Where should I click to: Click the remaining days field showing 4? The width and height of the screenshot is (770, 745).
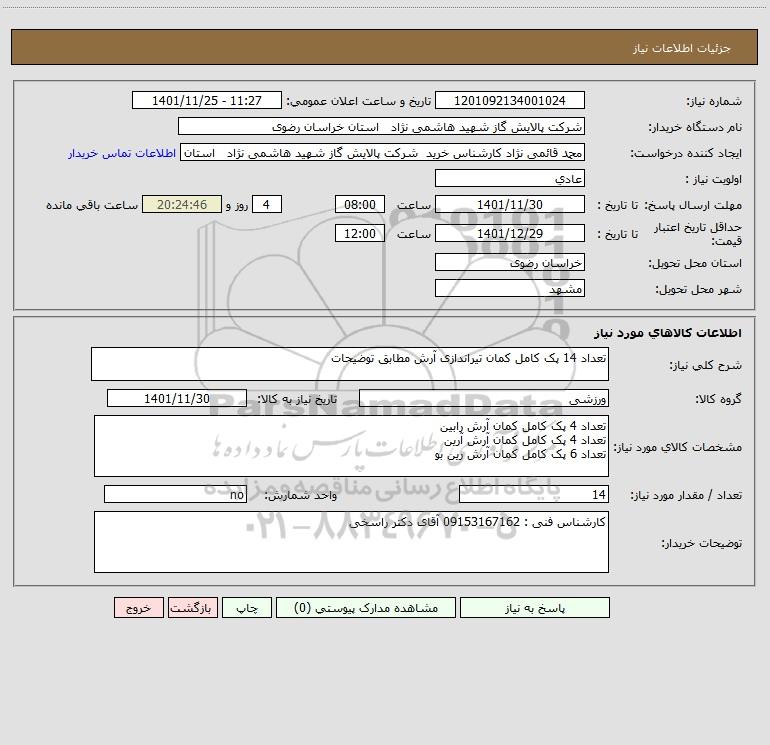click(x=267, y=204)
